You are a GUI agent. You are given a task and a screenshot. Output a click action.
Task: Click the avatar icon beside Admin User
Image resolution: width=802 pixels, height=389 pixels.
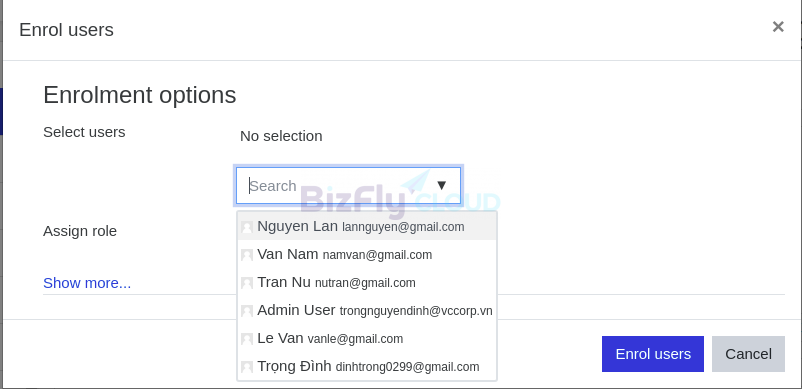pos(247,311)
